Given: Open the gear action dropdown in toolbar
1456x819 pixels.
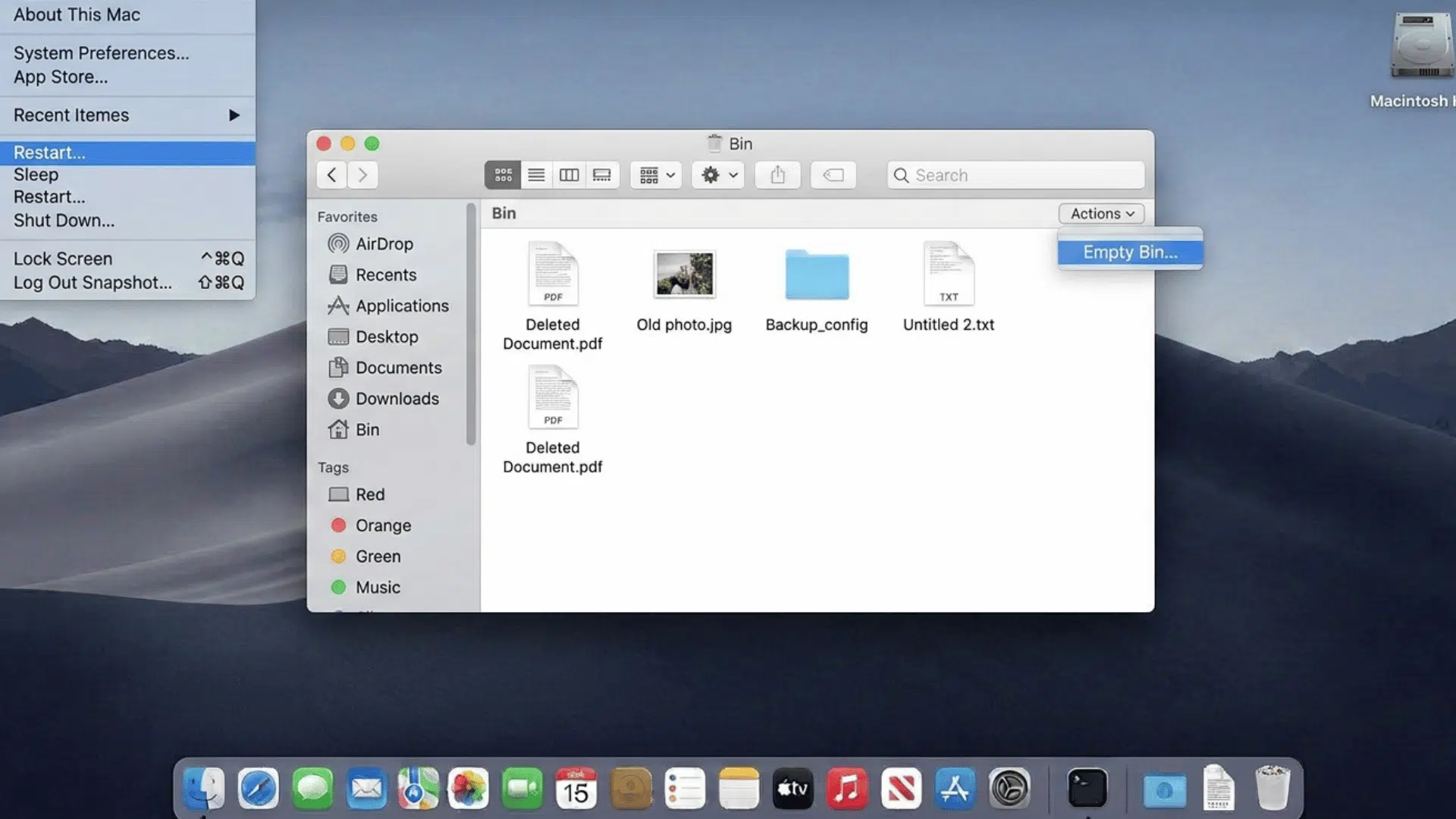Looking at the screenshot, I should point(718,175).
